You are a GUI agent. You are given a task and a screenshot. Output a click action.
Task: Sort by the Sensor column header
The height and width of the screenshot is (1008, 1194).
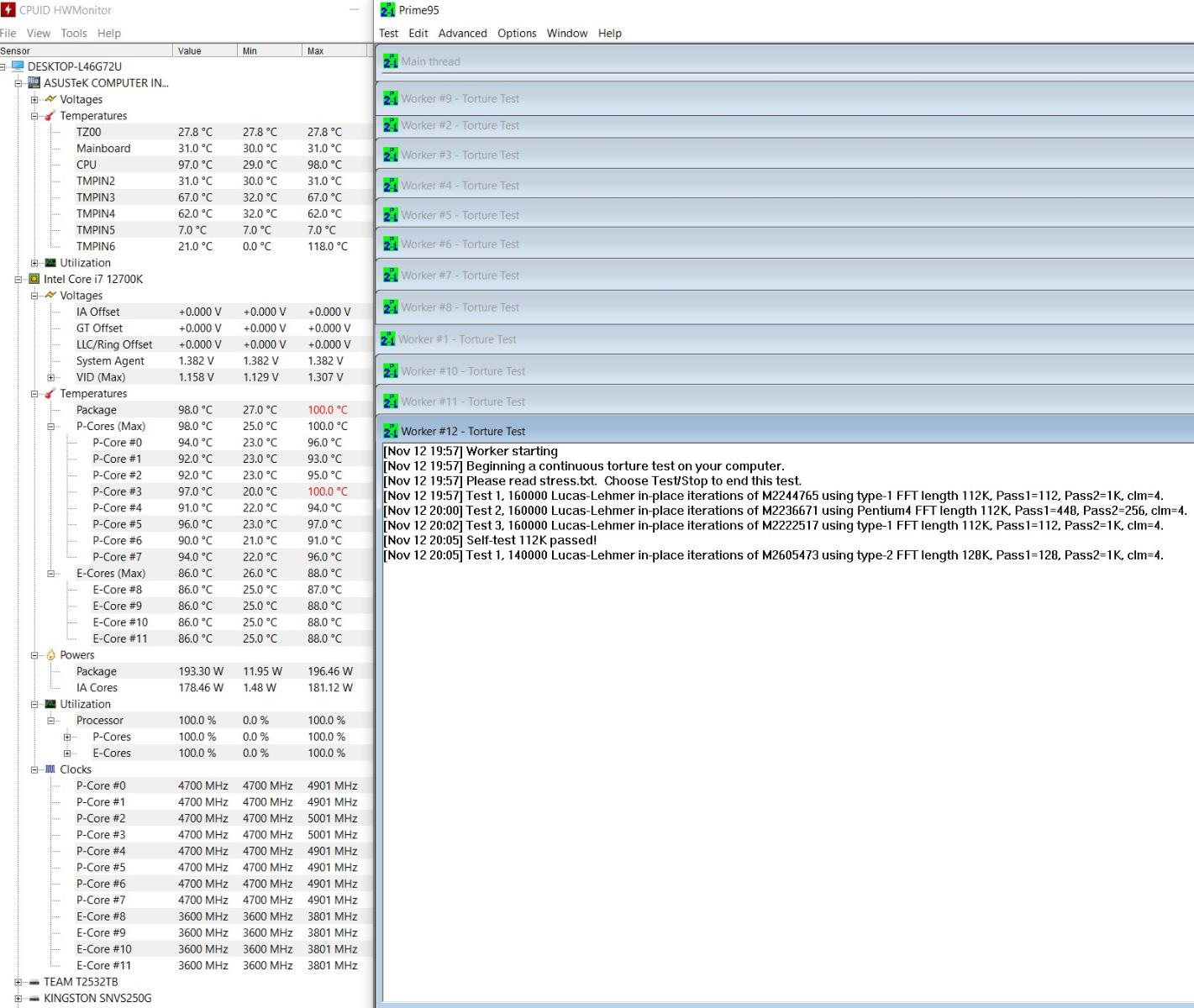tap(86, 51)
